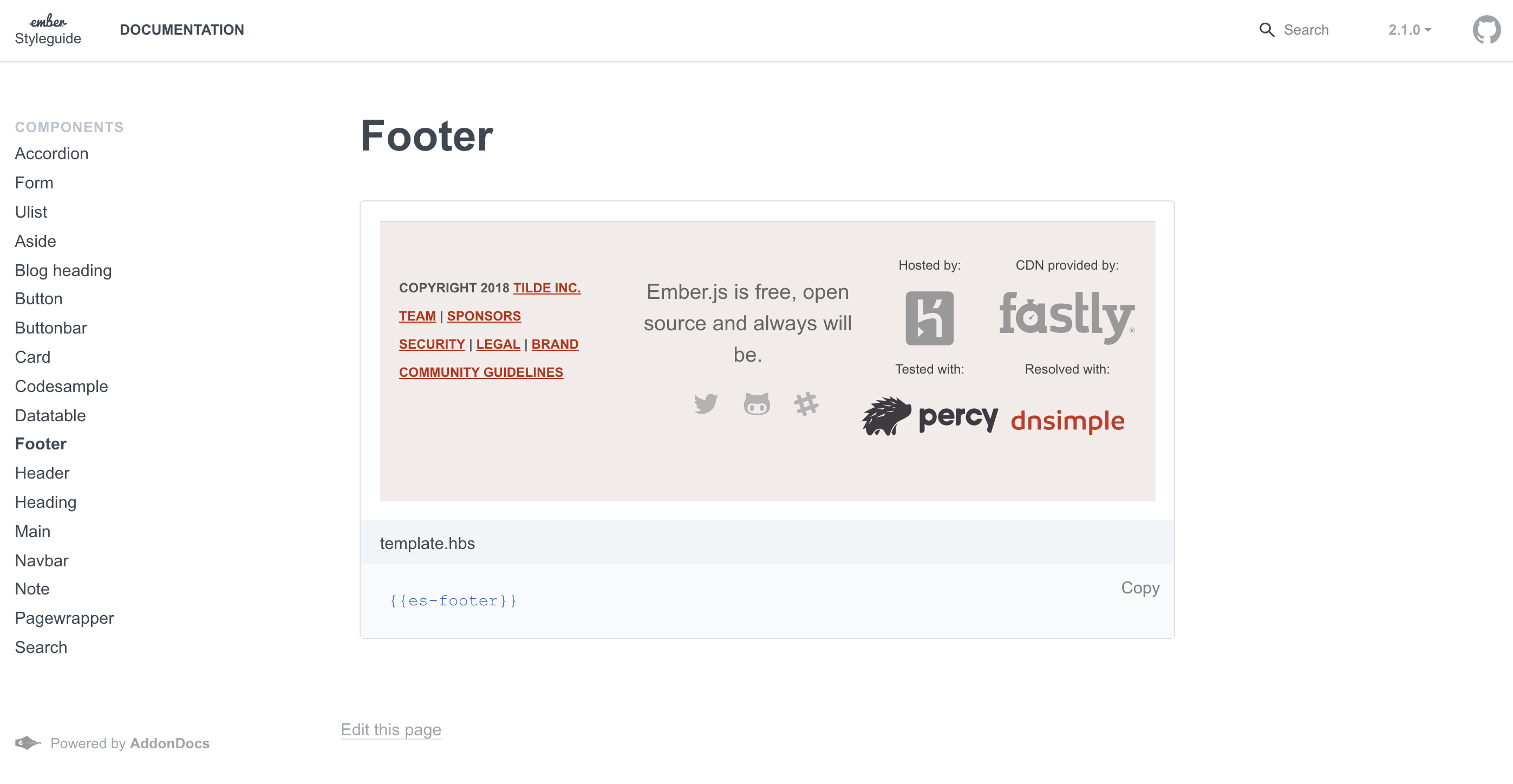Open the GitHub repository icon in header

click(x=1486, y=29)
